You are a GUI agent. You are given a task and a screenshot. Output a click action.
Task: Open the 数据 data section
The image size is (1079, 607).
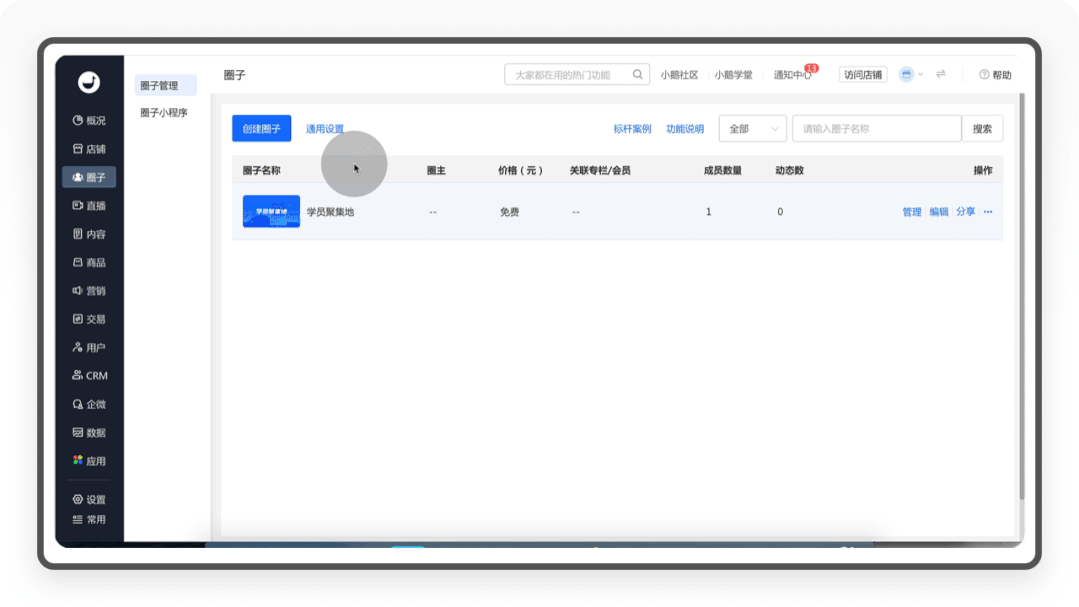[x=89, y=432]
